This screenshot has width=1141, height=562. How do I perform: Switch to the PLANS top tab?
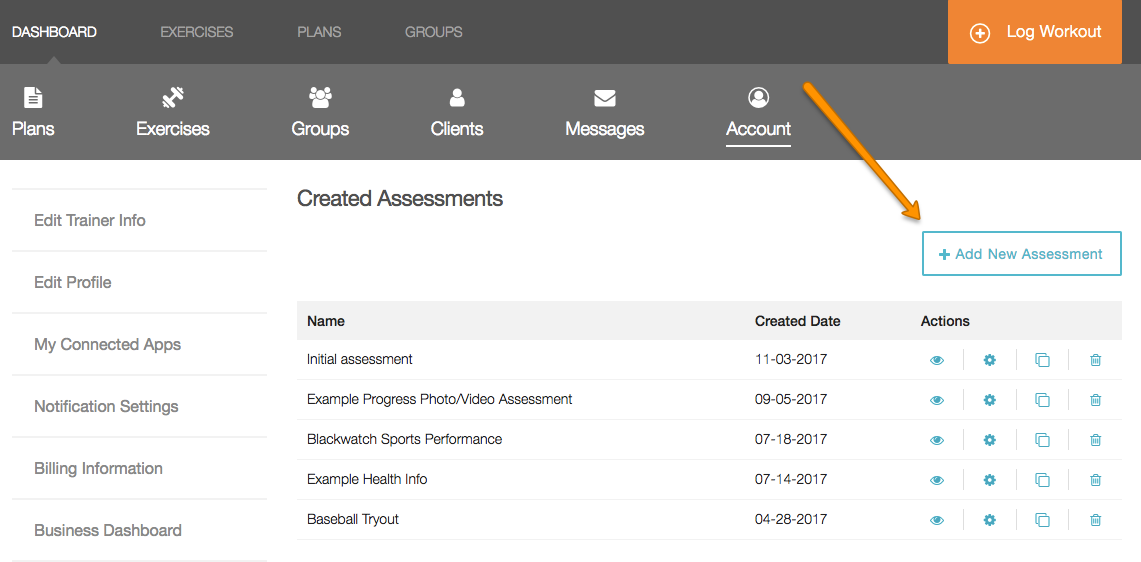319,32
